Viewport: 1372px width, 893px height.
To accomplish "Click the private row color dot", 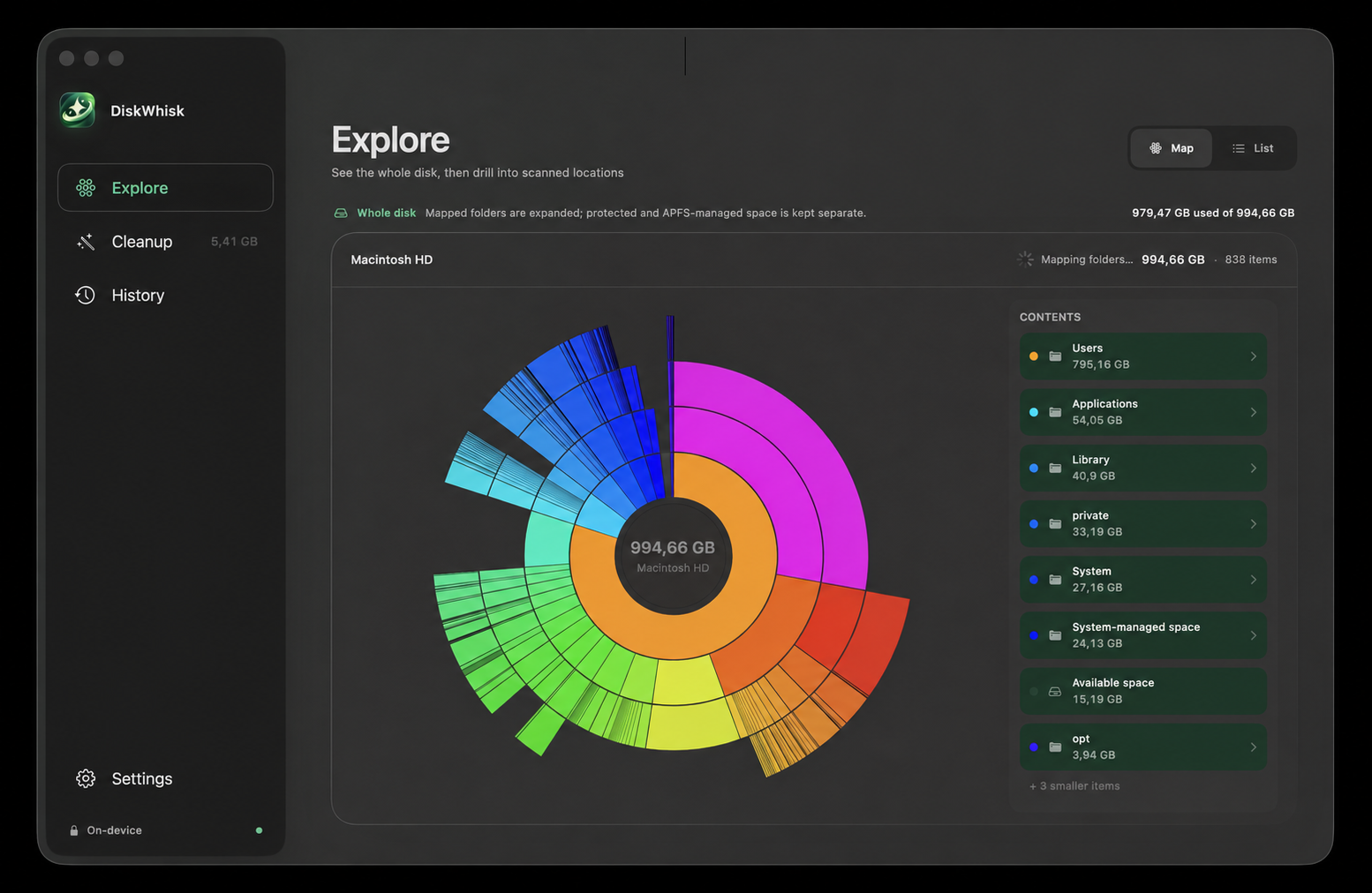I will coord(1034,524).
